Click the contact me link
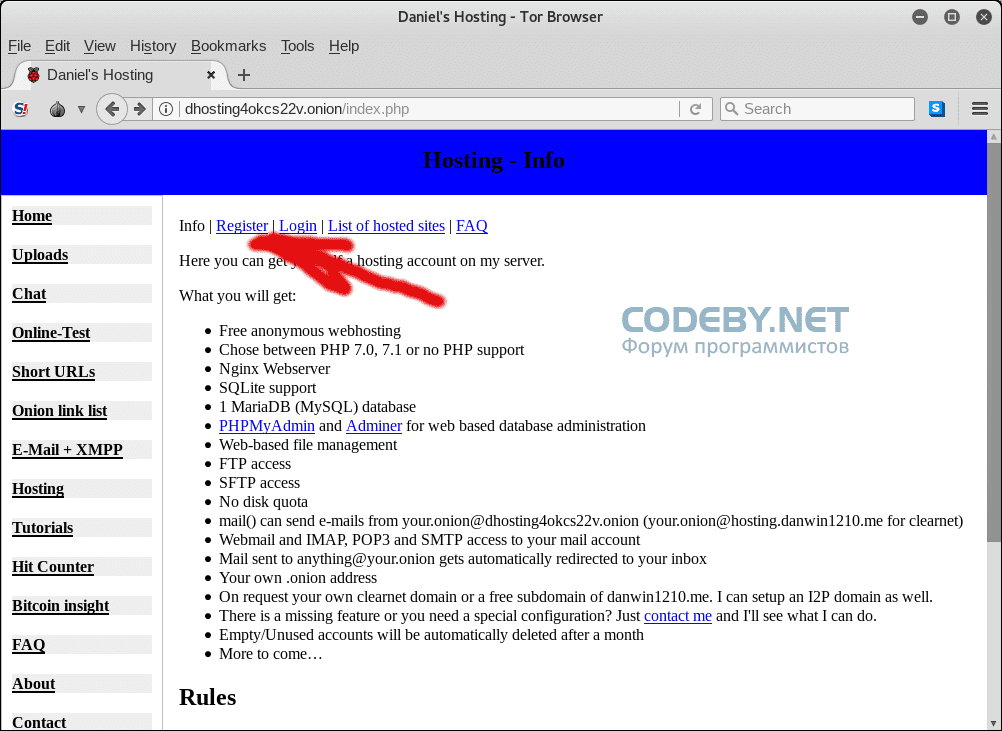 click(x=677, y=616)
